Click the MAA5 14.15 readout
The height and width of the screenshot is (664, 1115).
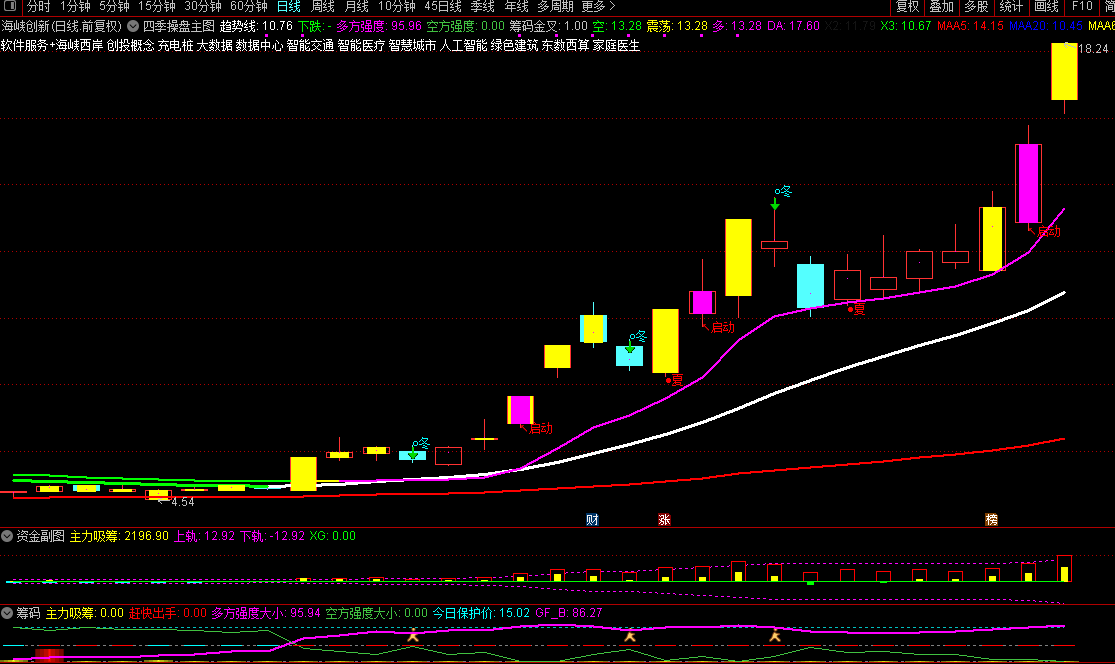(x=970, y=26)
